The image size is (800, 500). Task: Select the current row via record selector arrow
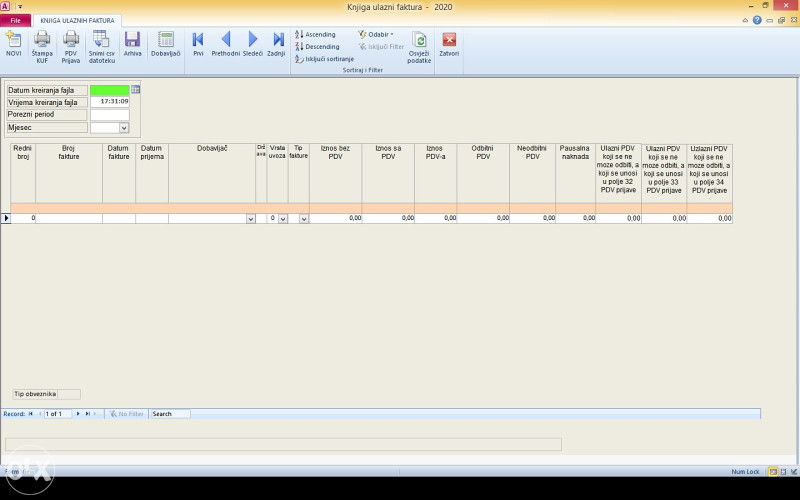pos(6,218)
